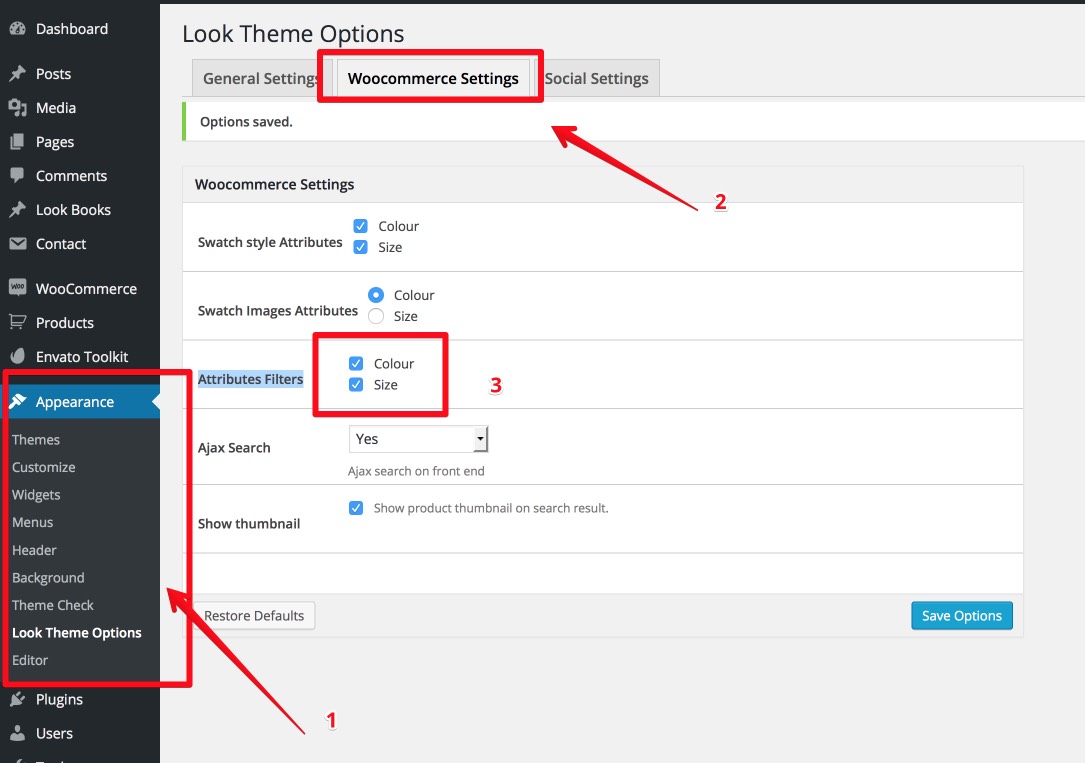Switch to the Woocommerce Settings tab
The width and height of the screenshot is (1085, 763).
[x=433, y=78]
